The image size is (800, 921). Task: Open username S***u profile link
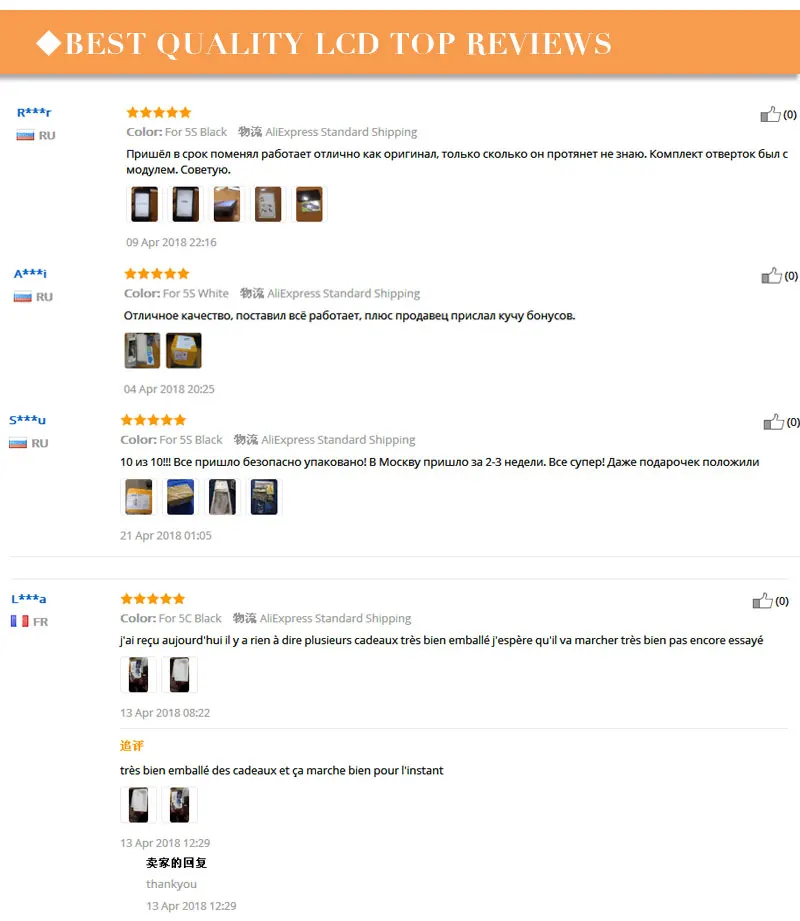click(x=28, y=420)
